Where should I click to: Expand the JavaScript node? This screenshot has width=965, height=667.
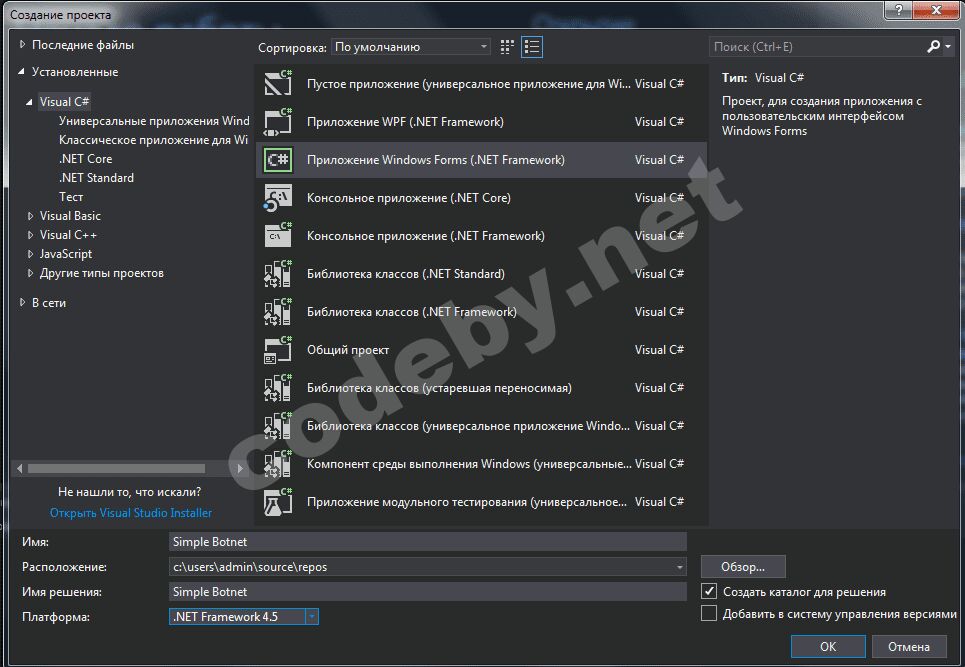click(x=30, y=254)
